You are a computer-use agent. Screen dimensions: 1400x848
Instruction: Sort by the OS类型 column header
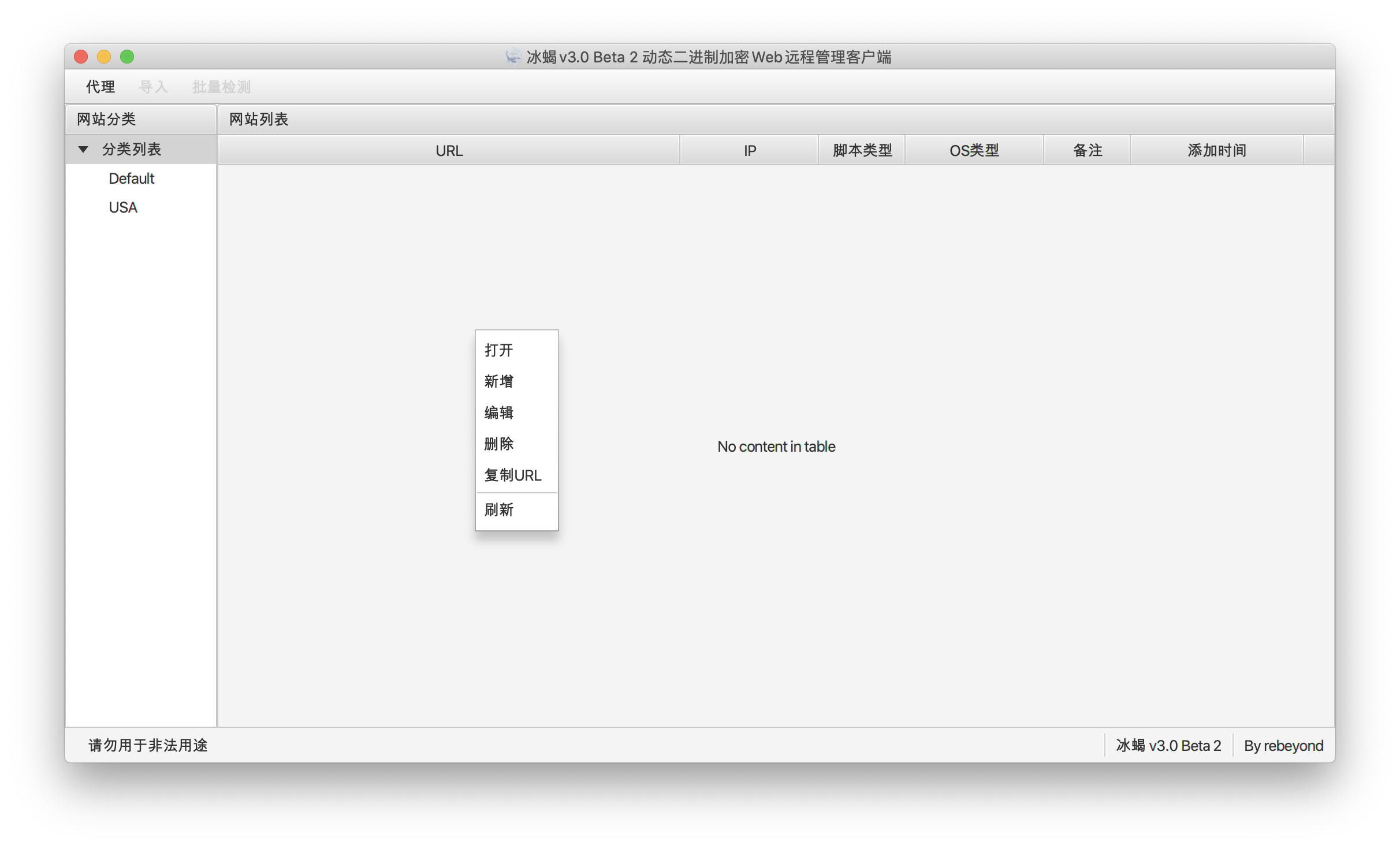tap(974, 150)
